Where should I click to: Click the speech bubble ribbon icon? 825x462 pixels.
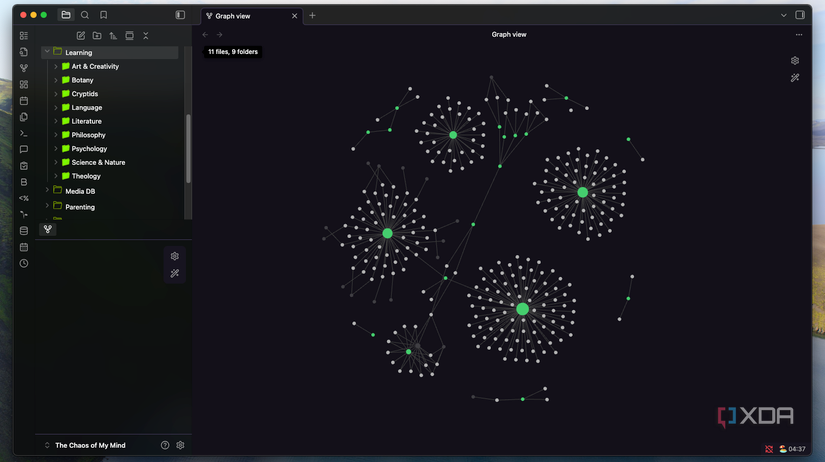(24, 149)
